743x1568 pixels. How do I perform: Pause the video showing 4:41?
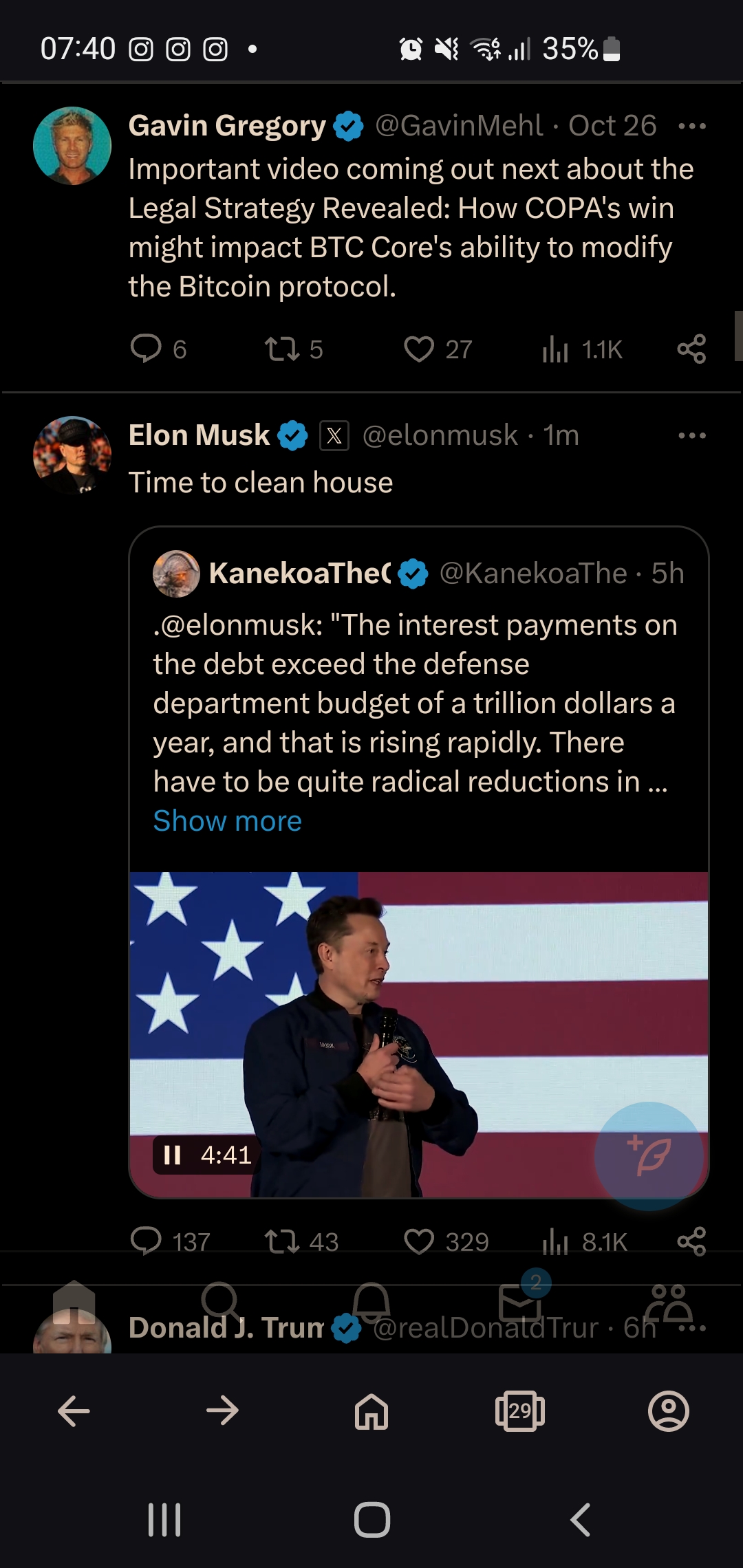[x=172, y=1155]
